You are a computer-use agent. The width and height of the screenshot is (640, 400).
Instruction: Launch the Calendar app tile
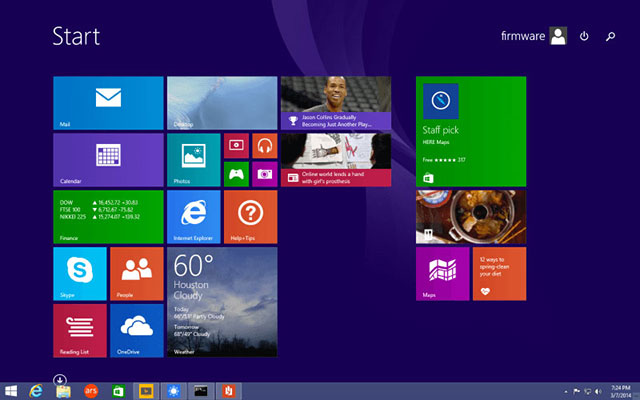click(107, 160)
